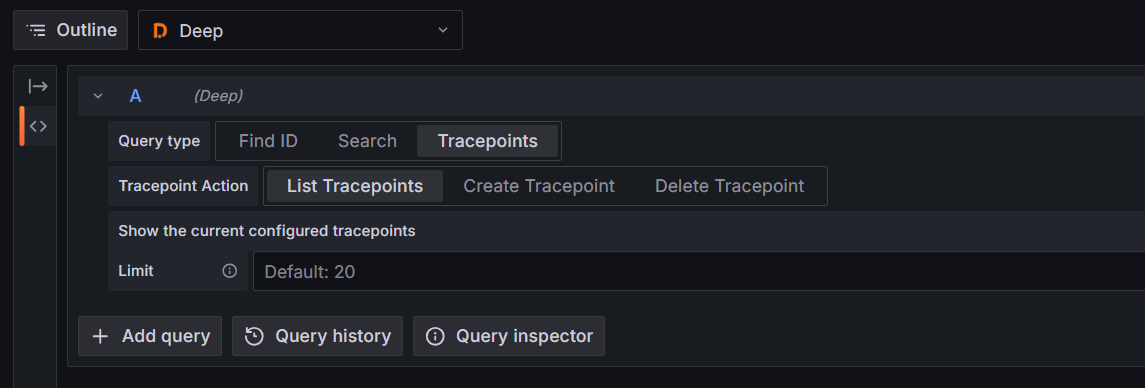This screenshot has height=388, width=1145.
Task: Select Tracepoints query type
Action: tap(488, 141)
